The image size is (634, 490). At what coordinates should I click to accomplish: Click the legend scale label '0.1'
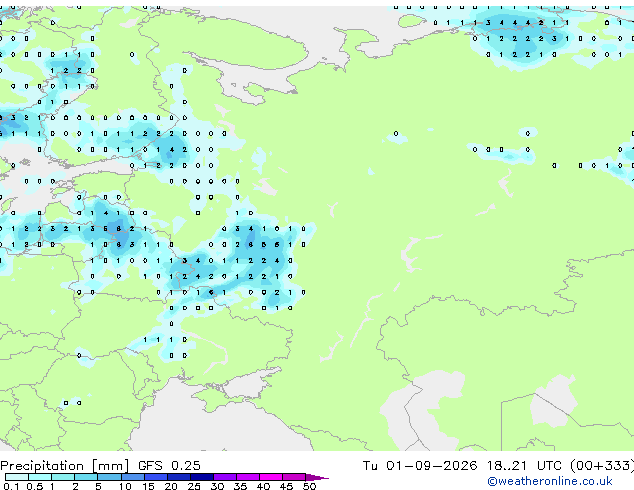tap(11, 486)
